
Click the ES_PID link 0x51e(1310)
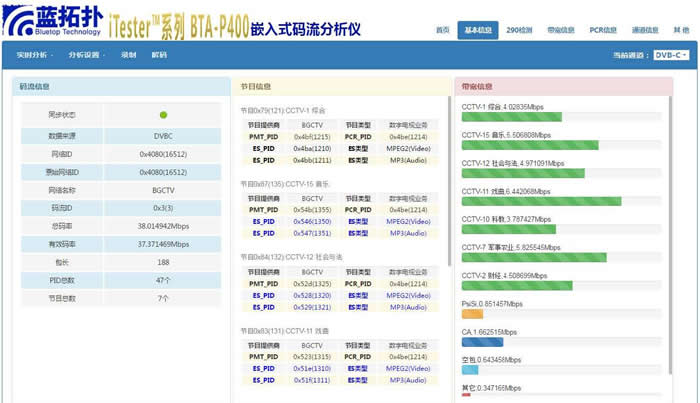click(312, 369)
